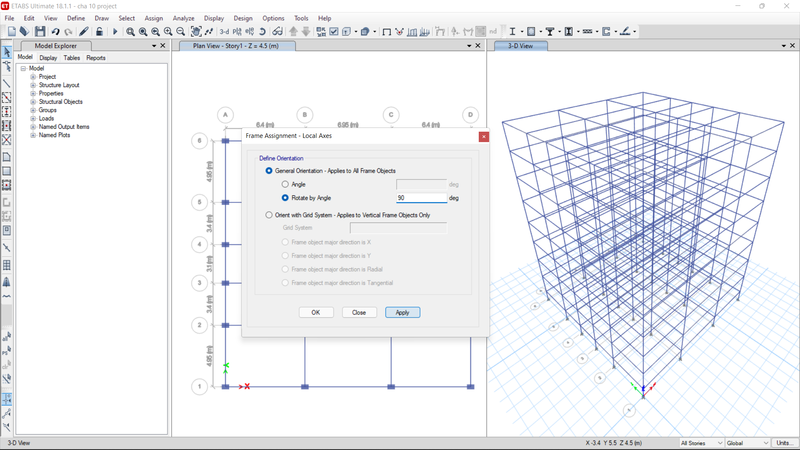The width and height of the screenshot is (800, 450).
Task: Select the Reshape Object tool in left toolbar
Action: point(7,66)
